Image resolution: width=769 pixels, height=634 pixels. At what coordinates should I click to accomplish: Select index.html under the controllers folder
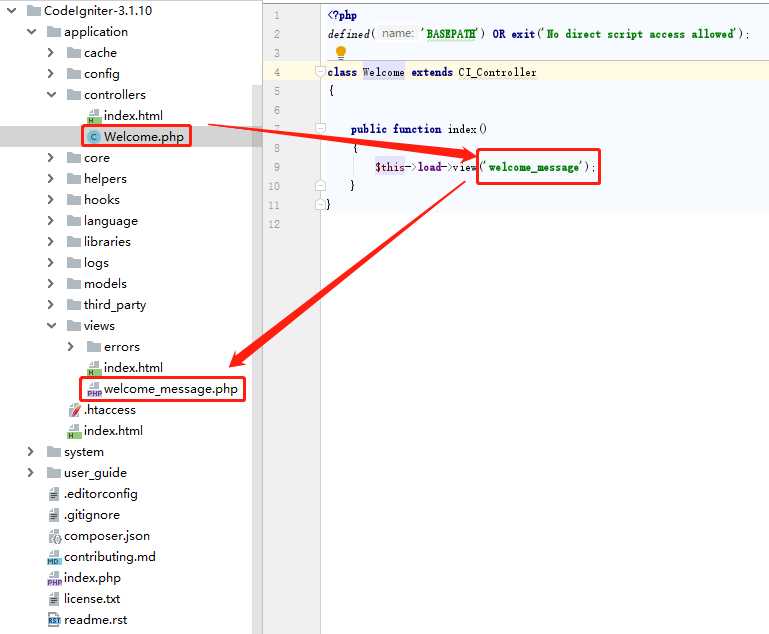click(x=133, y=116)
